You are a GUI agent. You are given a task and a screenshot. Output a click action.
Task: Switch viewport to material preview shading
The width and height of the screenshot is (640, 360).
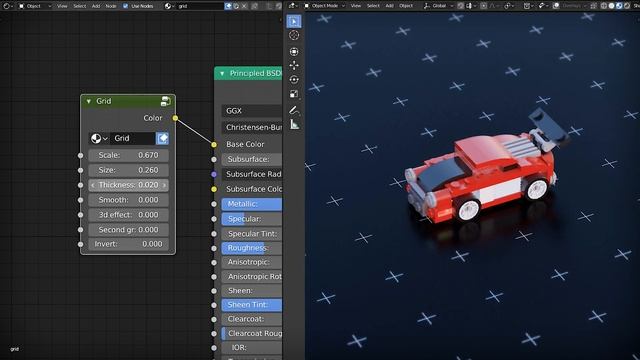click(619, 6)
